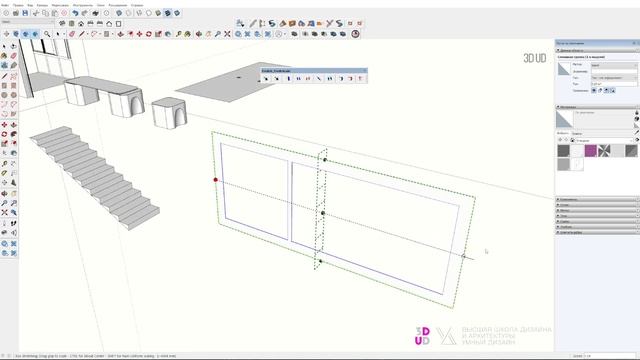Choose the Rectangle tool in left tool palette
This screenshot has height=360, width=640.
pyautogui.click(x=4, y=86)
